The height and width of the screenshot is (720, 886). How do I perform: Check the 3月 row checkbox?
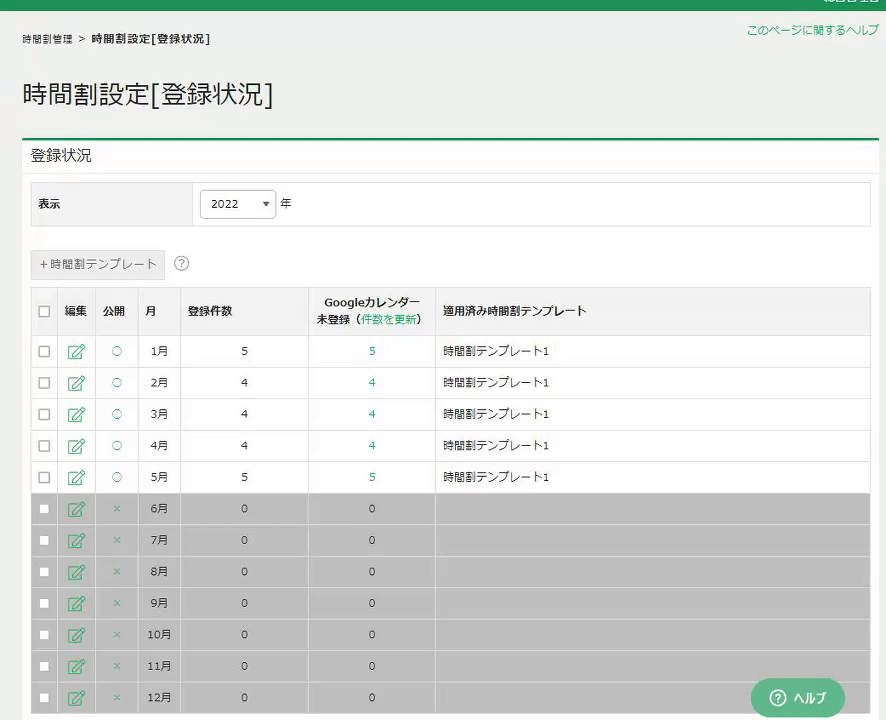pyautogui.click(x=44, y=414)
